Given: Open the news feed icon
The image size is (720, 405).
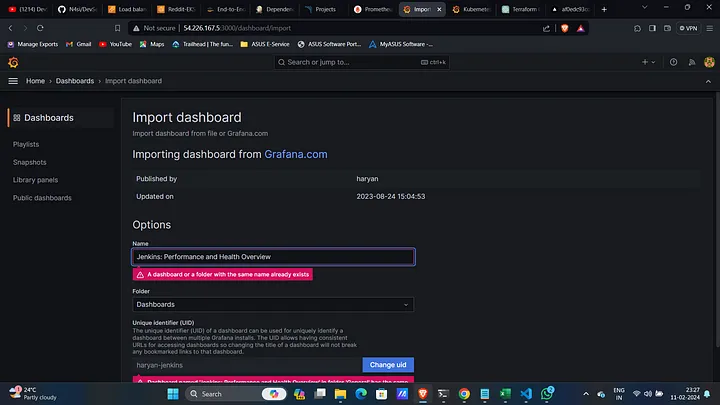Looking at the screenshot, I should click(692, 62).
